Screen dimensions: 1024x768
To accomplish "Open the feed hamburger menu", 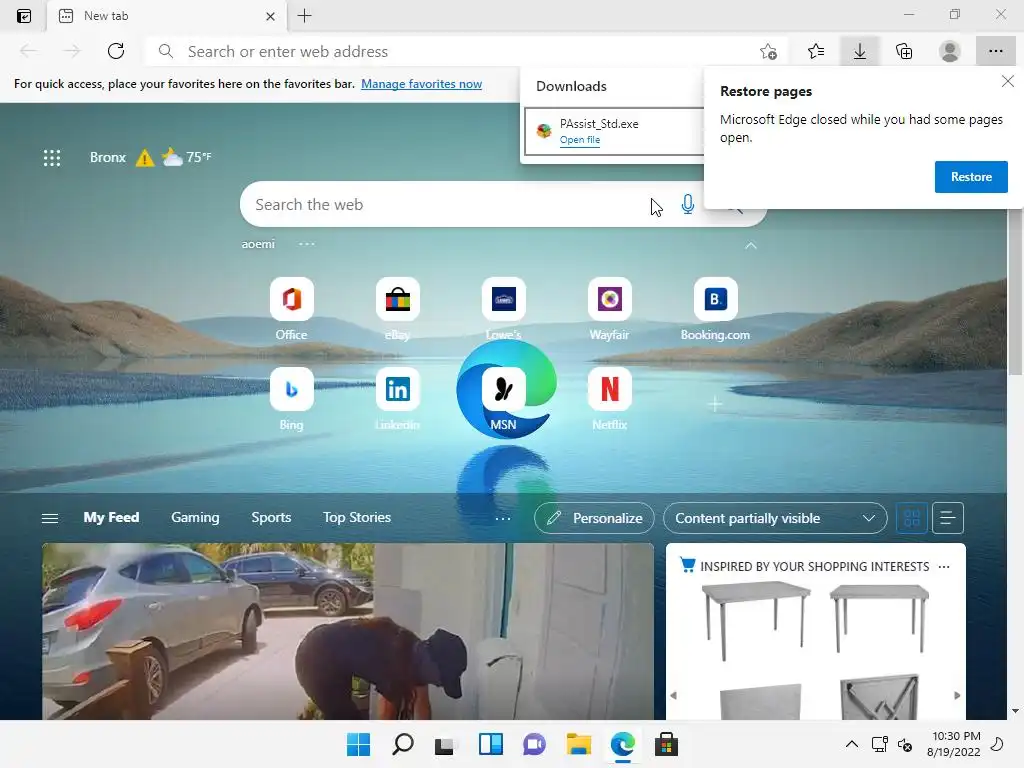I will tap(50, 519).
